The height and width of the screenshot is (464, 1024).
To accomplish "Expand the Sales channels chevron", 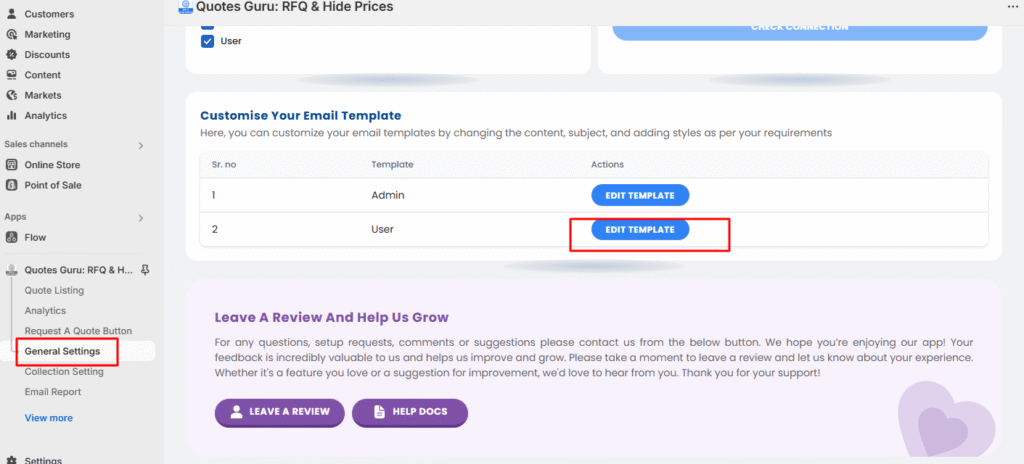I will (x=140, y=145).
